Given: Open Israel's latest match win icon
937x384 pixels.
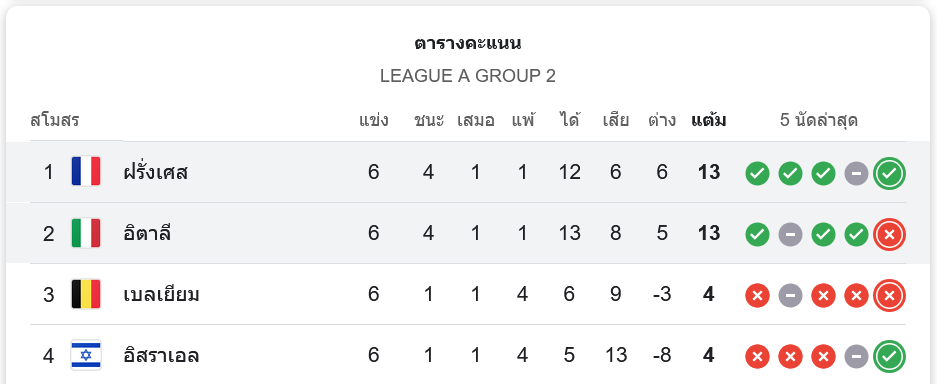Looking at the screenshot, I should [x=889, y=357].
